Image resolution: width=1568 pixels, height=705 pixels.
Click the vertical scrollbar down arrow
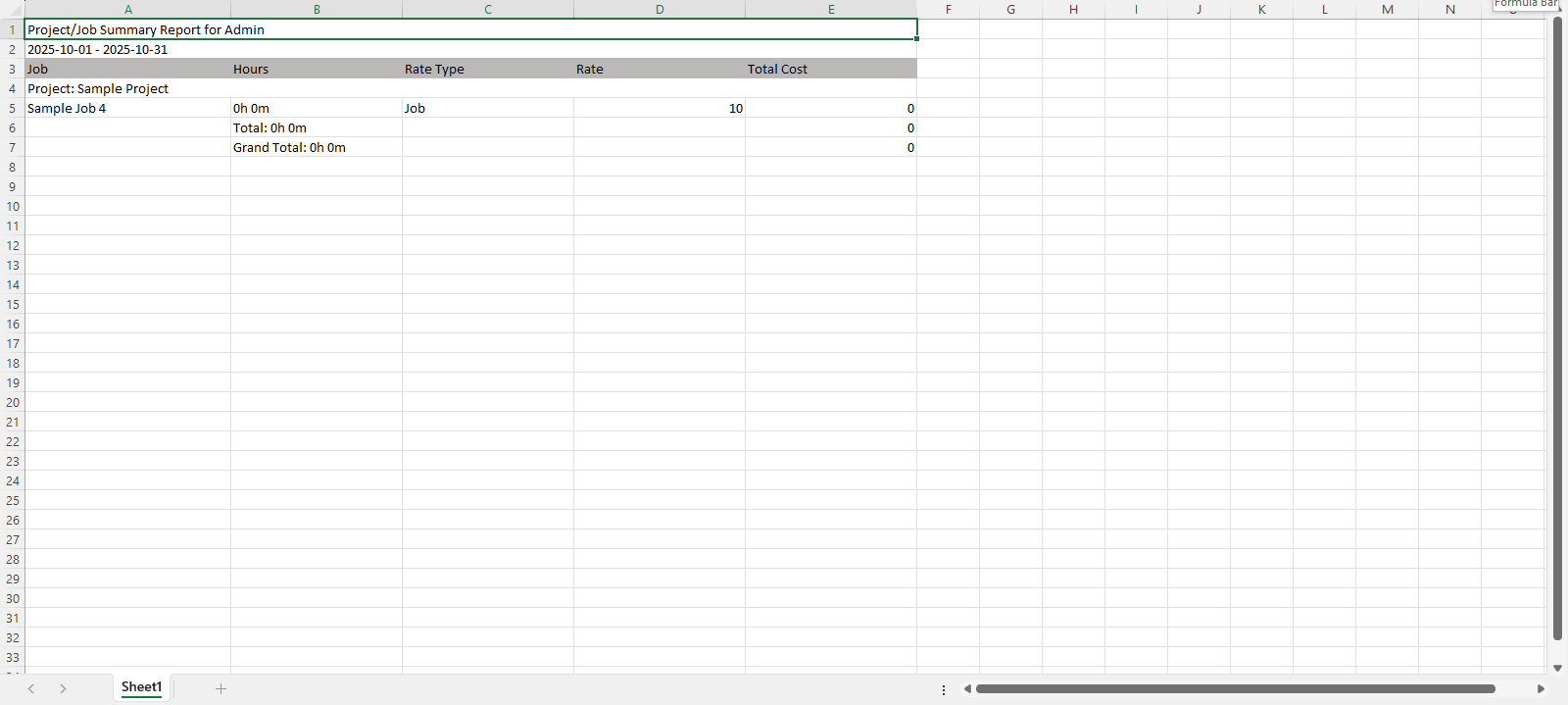click(x=1557, y=668)
